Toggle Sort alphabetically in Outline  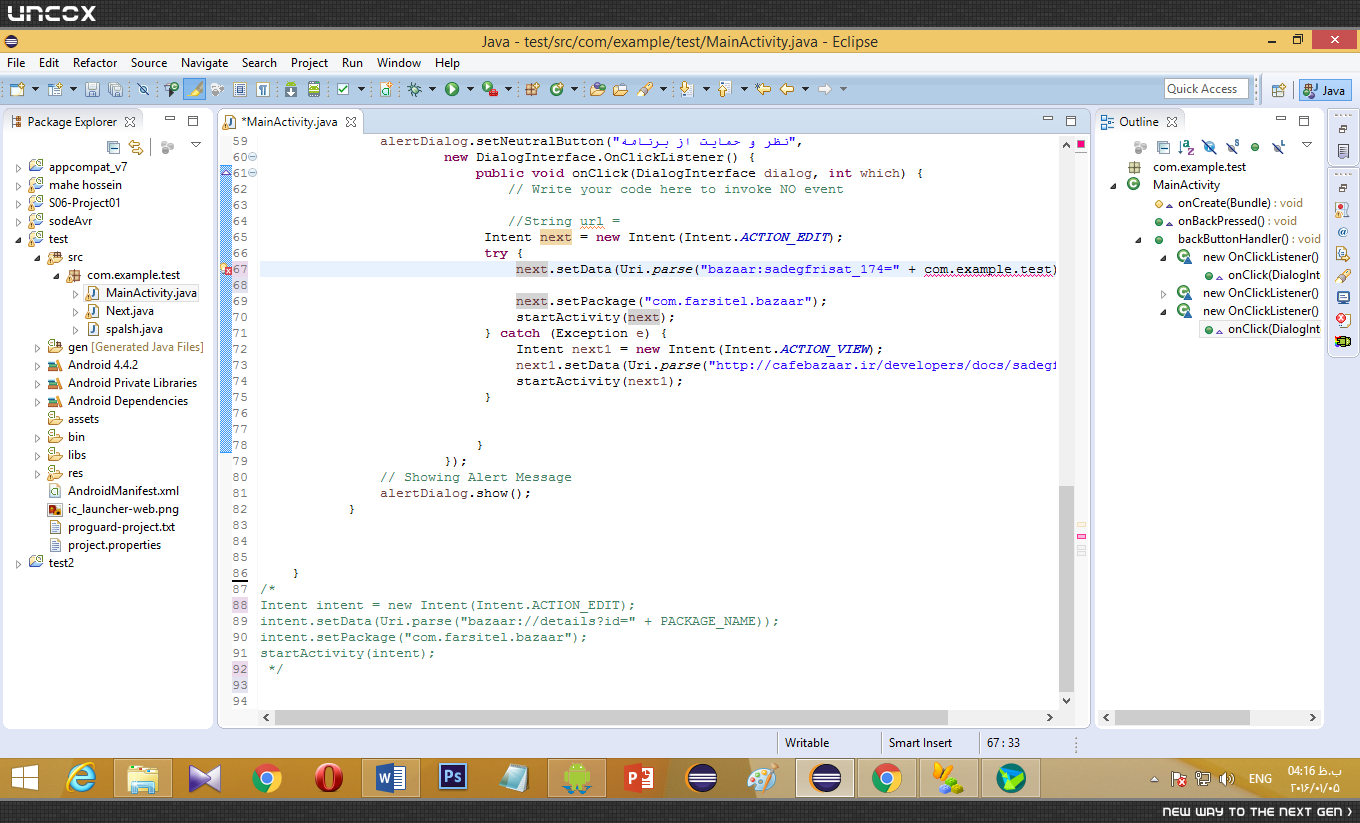(x=1186, y=147)
